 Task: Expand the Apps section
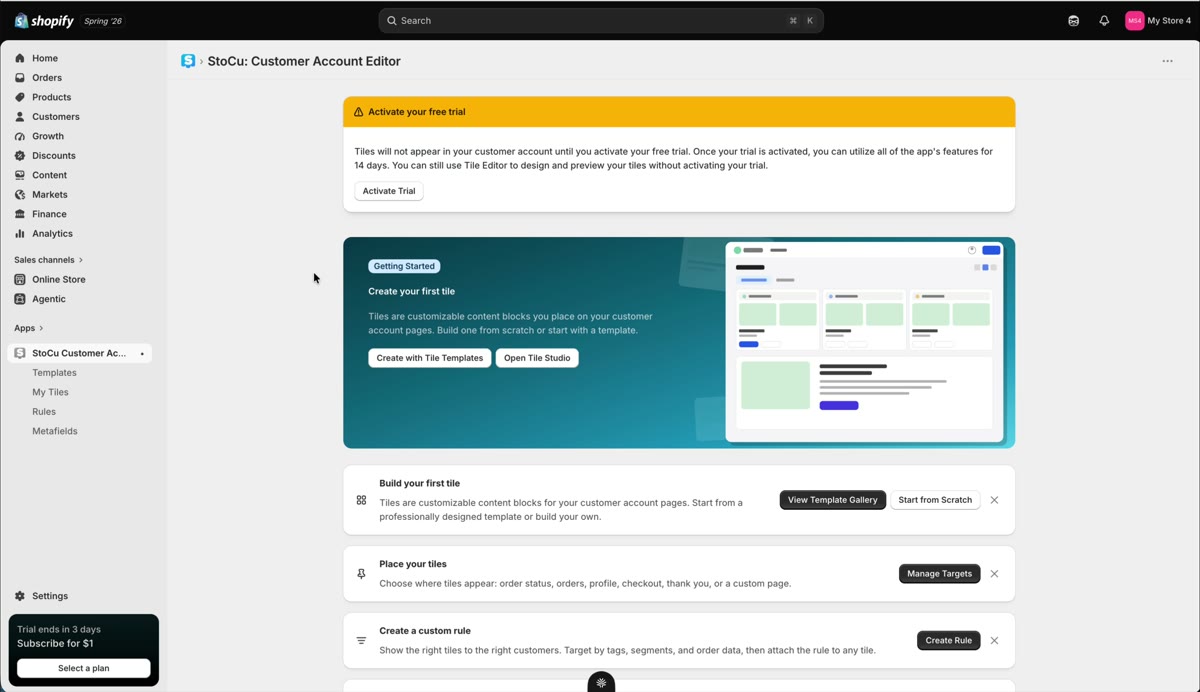click(x=28, y=328)
